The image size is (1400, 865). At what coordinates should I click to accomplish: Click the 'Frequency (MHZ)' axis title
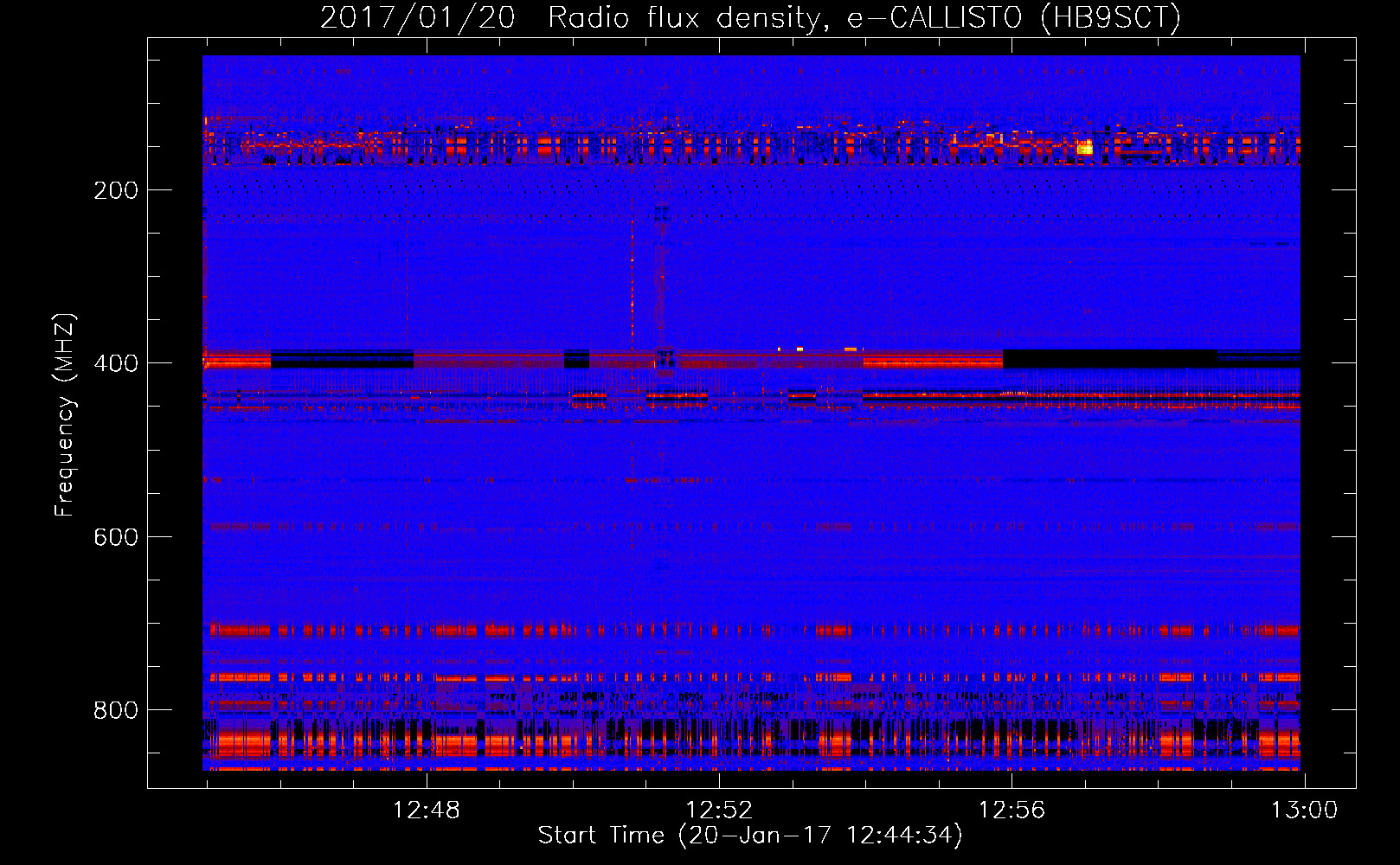[x=65, y=414]
